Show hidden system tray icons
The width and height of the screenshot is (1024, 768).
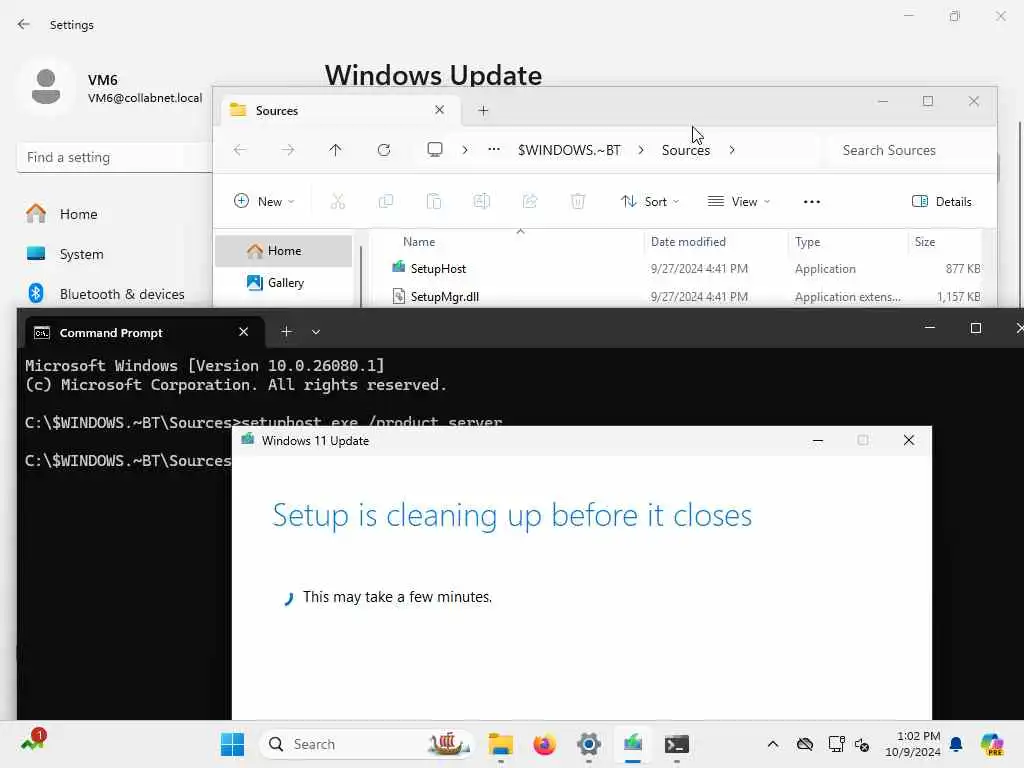point(773,744)
